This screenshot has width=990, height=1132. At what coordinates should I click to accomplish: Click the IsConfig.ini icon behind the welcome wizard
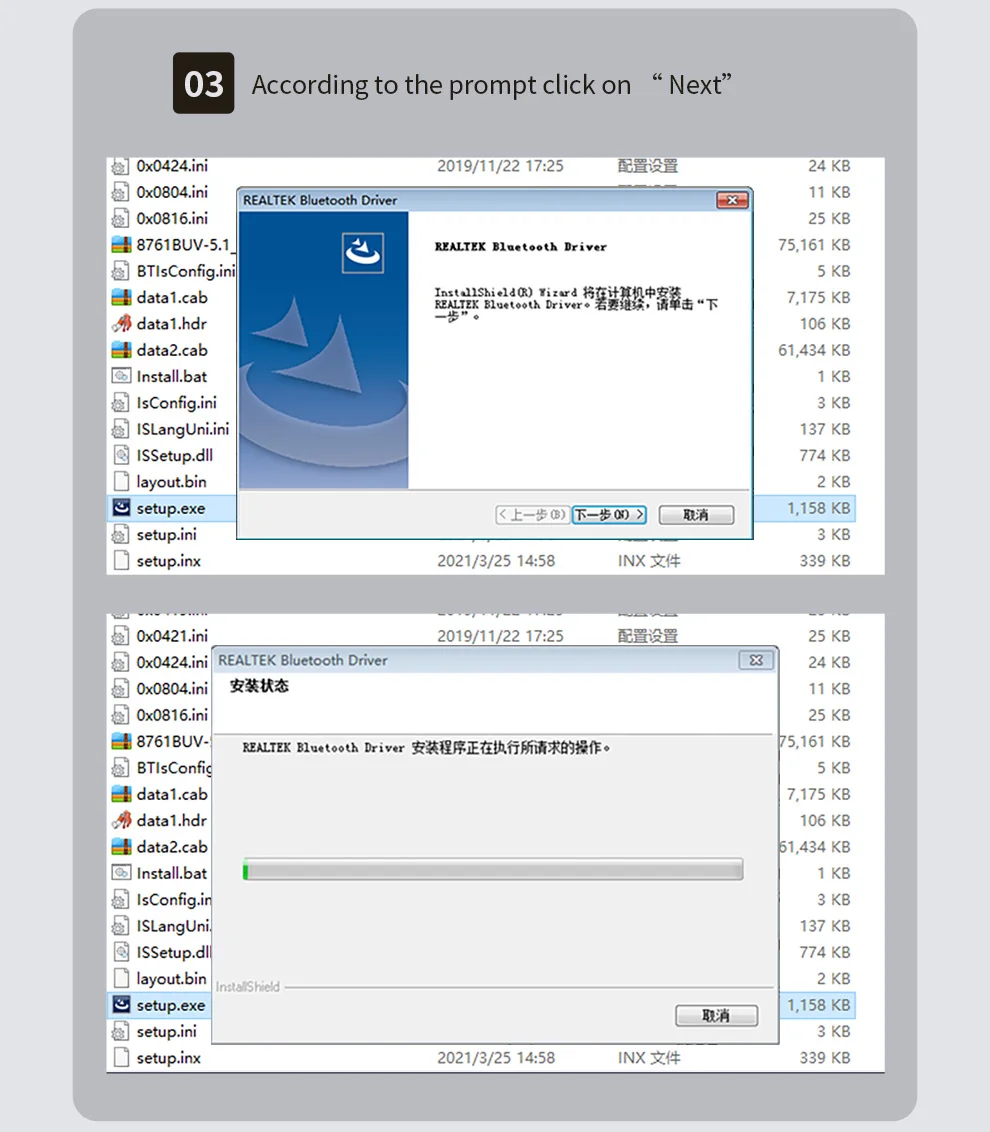pyautogui.click(x=121, y=403)
